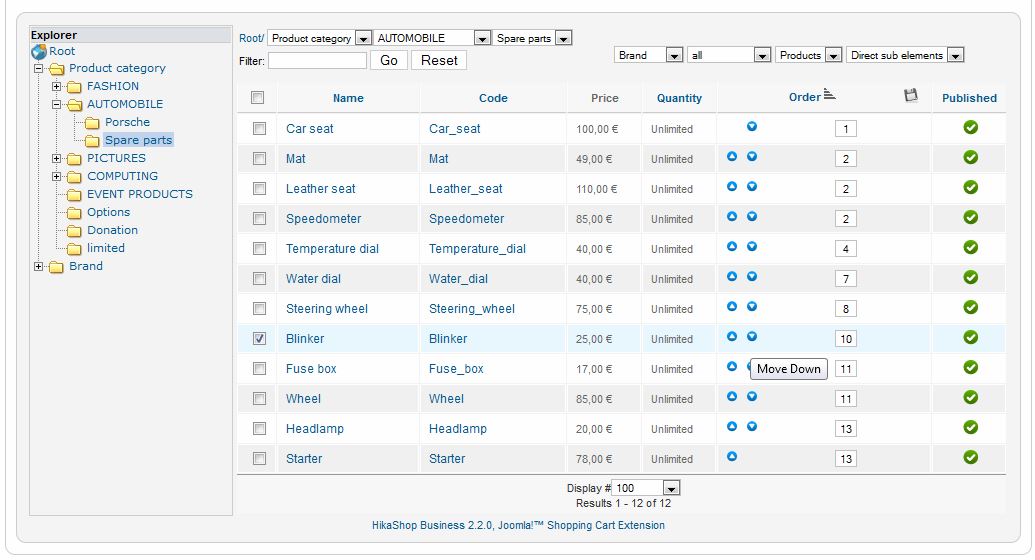1035x560 pixels.
Task: Click into the Filter text field
Action: click(317, 61)
